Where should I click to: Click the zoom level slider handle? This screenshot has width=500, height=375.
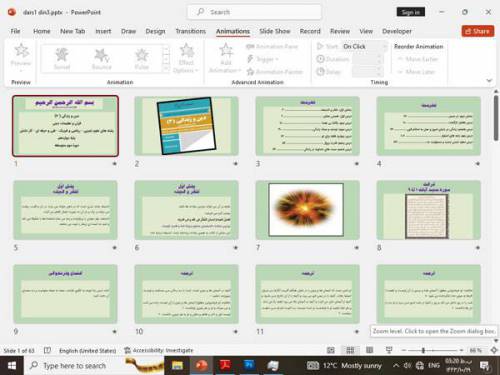(x=423, y=350)
